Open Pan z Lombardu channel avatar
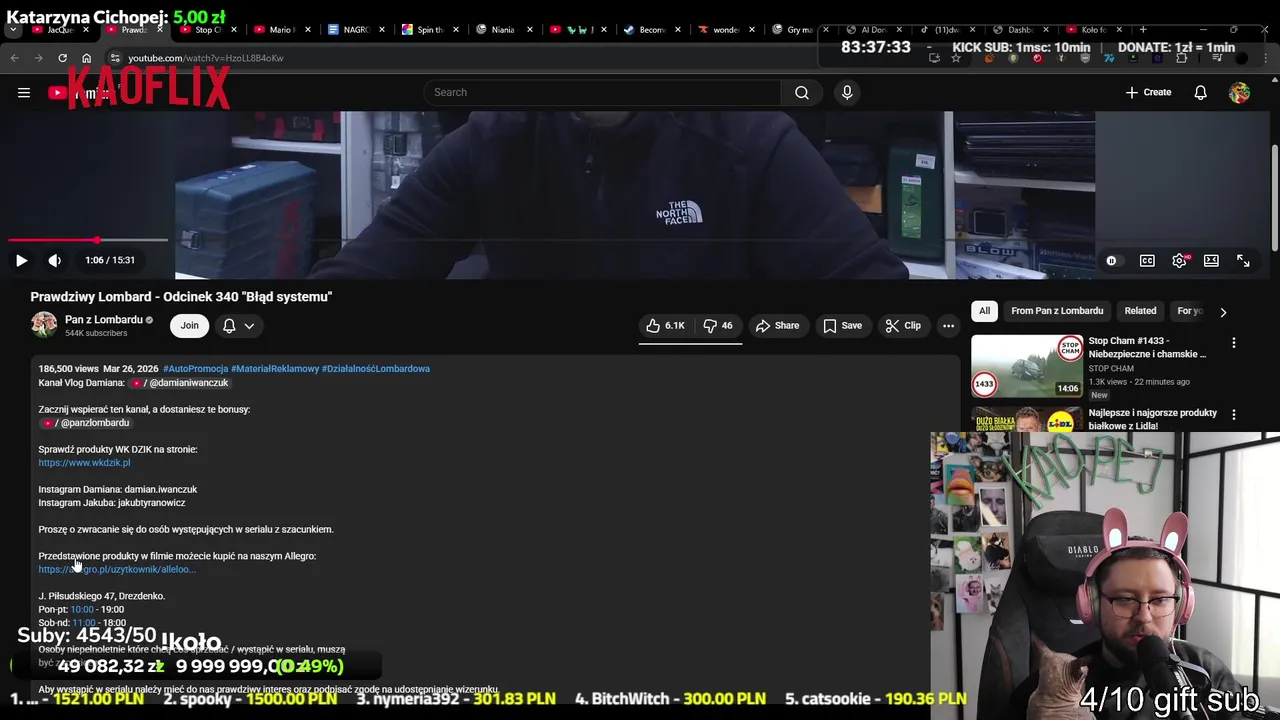This screenshot has width=1280, height=720. click(44, 325)
